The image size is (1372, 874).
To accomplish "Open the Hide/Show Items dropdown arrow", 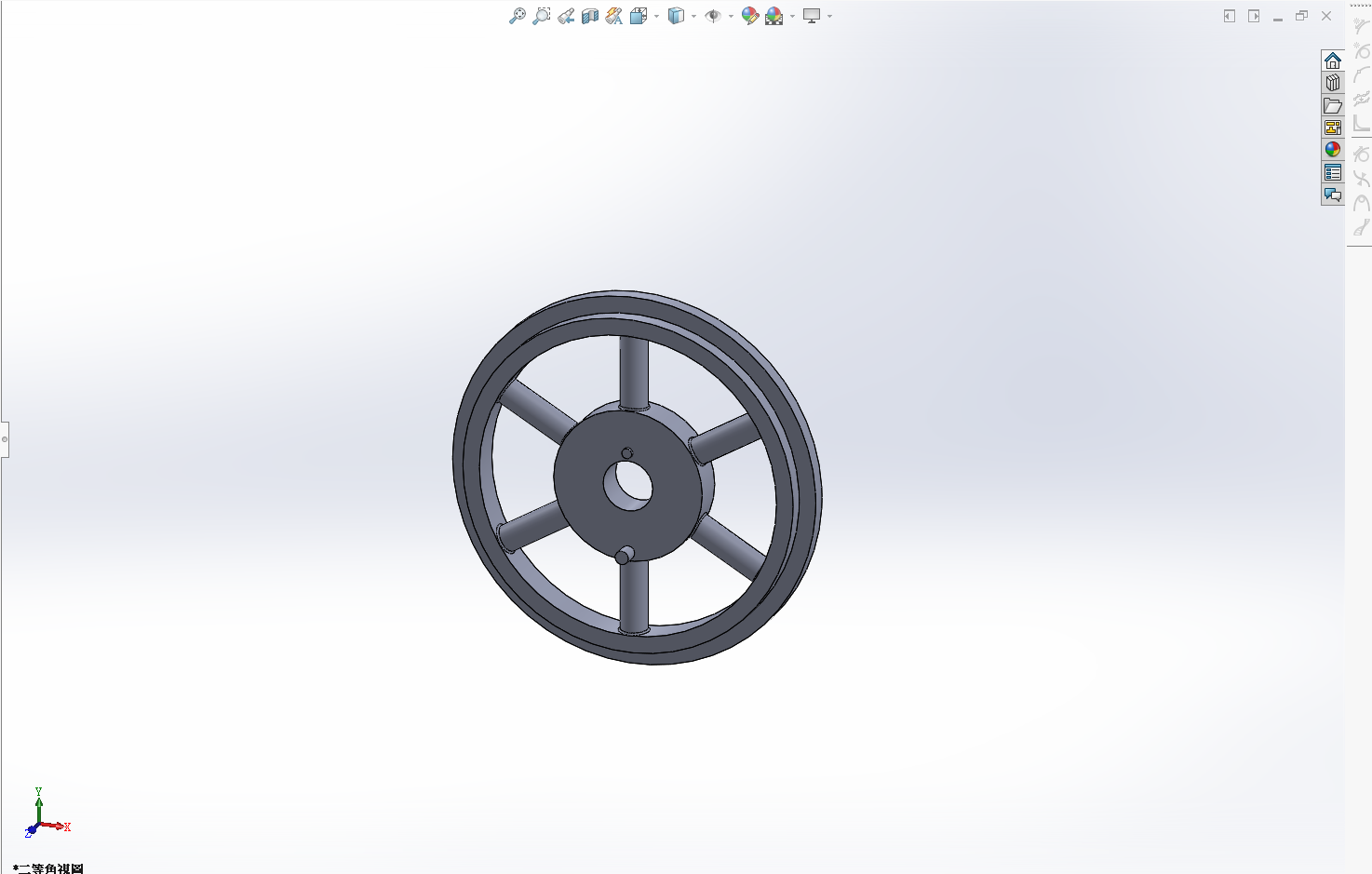I will point(732,16).
